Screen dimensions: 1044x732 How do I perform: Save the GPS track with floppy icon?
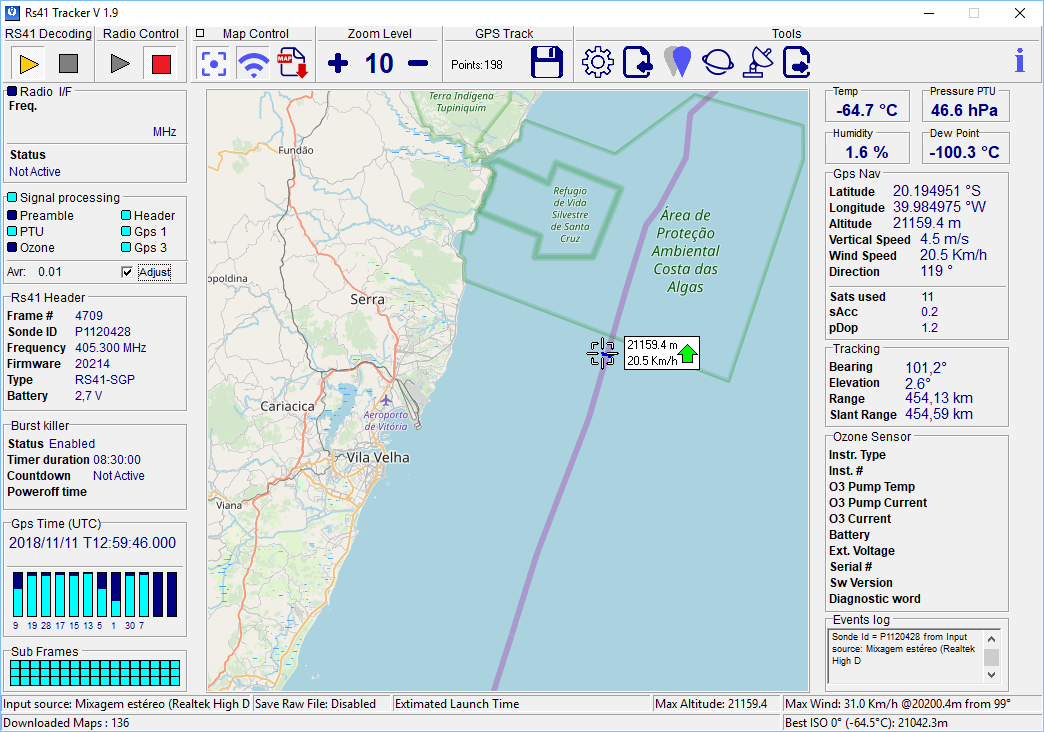pyautogui.click(x=547, y=63)
